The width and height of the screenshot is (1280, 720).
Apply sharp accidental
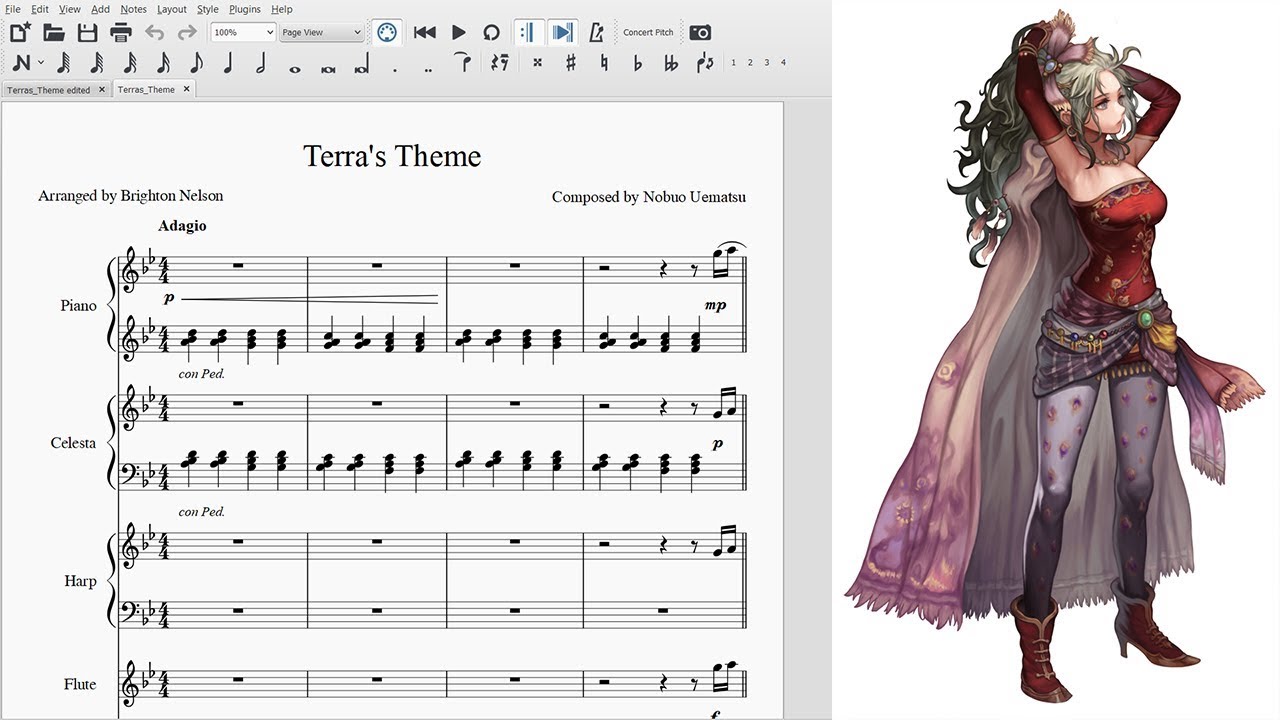click(x=571, y=63)
